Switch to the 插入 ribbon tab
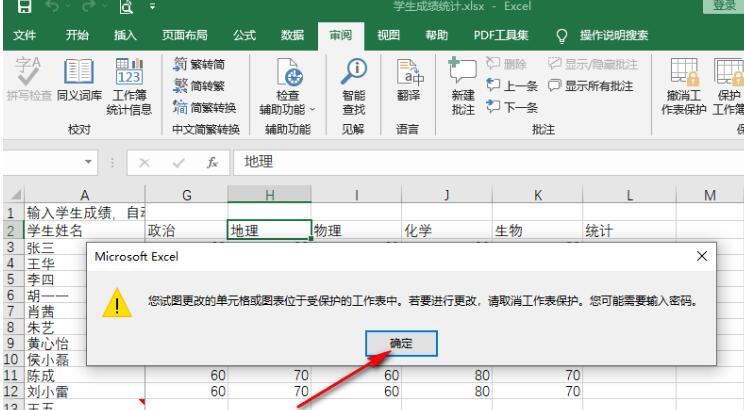The width and height of the screenshot is (744, 410). click(x=125, y=35)
